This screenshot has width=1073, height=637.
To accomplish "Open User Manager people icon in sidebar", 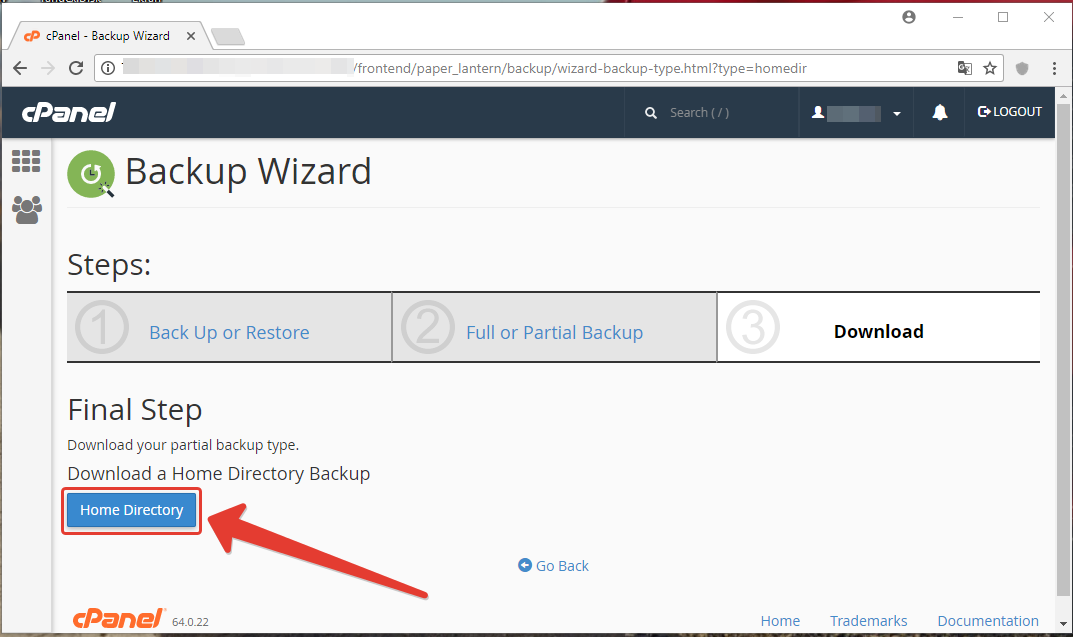I will tap(27, 209).
